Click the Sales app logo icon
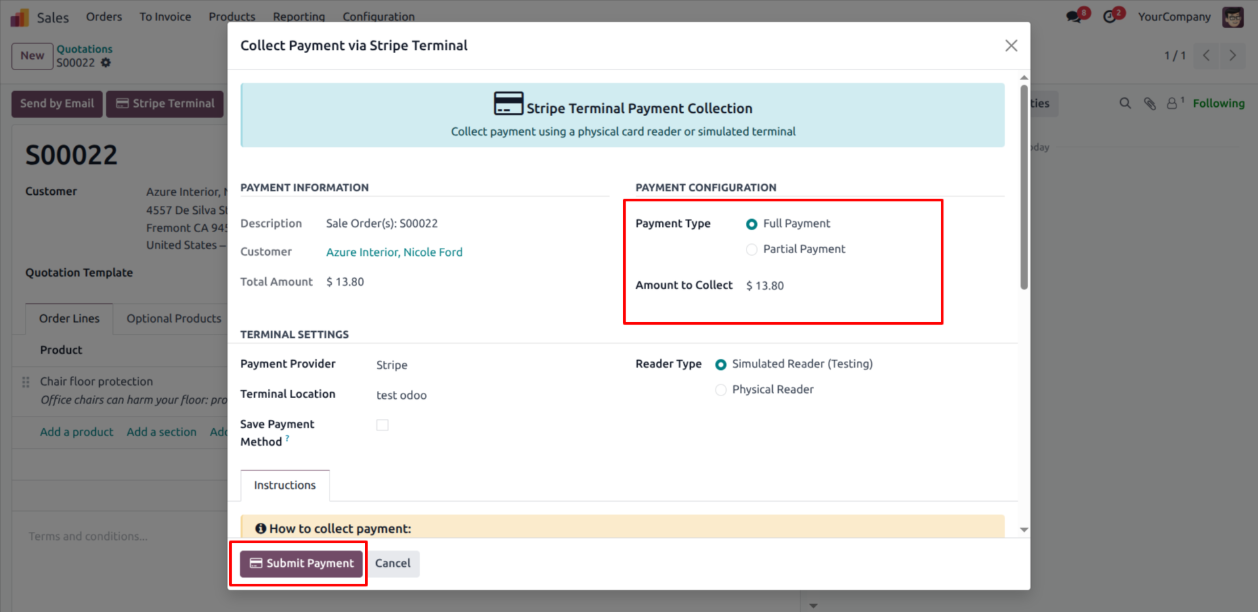The image size is (1258, 612). 20,17
